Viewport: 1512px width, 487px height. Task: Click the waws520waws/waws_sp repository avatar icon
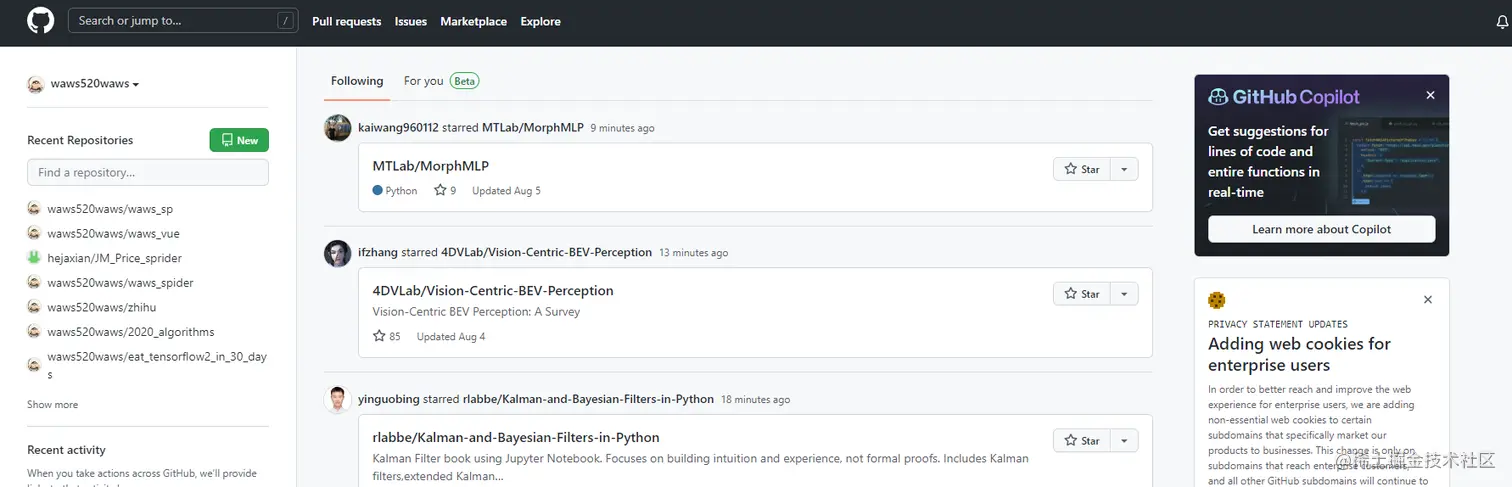click(x=34, y=209)
